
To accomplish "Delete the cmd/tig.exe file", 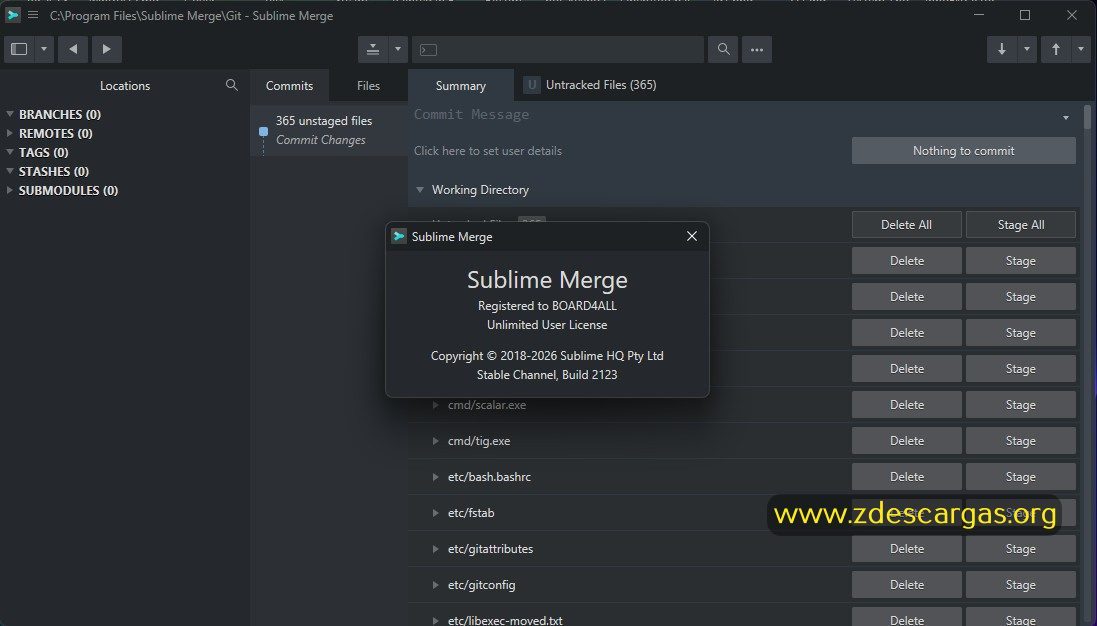I will coord(906,441).
